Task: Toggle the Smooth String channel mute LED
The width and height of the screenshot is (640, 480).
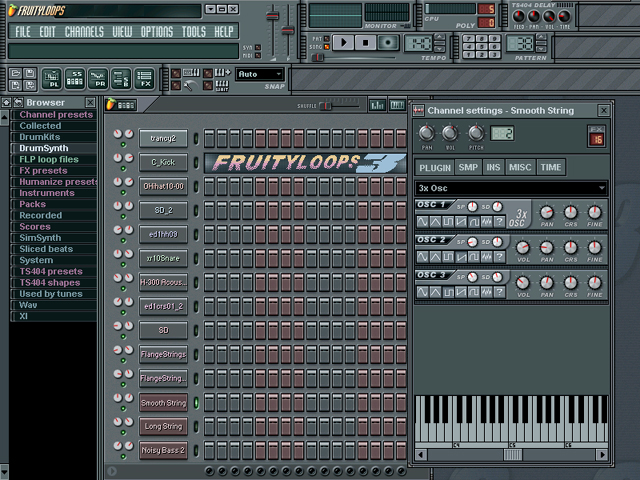Action: click(x=123, y=409)
